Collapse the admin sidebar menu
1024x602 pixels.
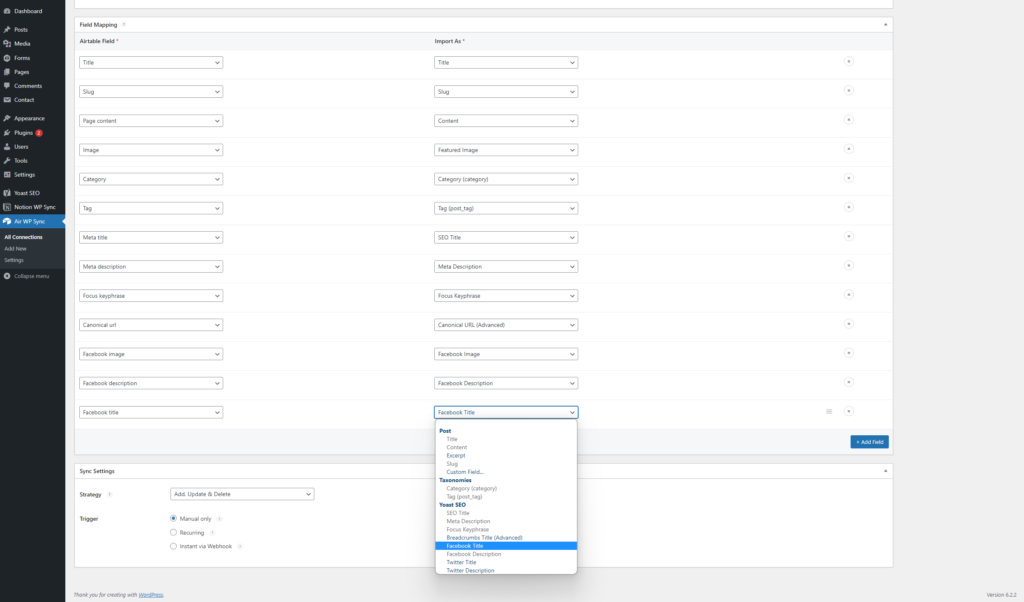(x=26, y=276)
